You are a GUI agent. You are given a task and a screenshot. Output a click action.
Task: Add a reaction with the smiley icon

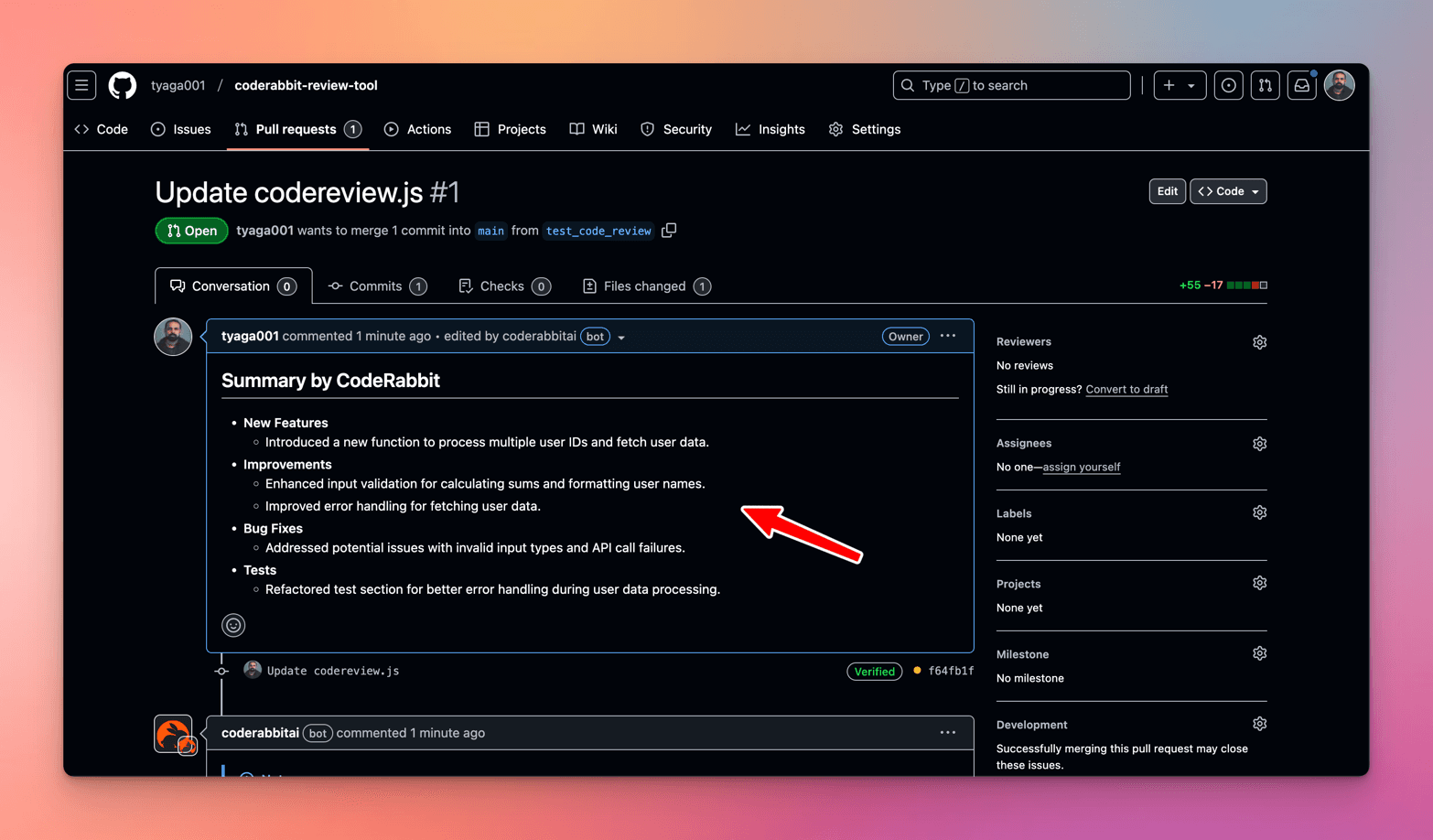click(233, 625)
